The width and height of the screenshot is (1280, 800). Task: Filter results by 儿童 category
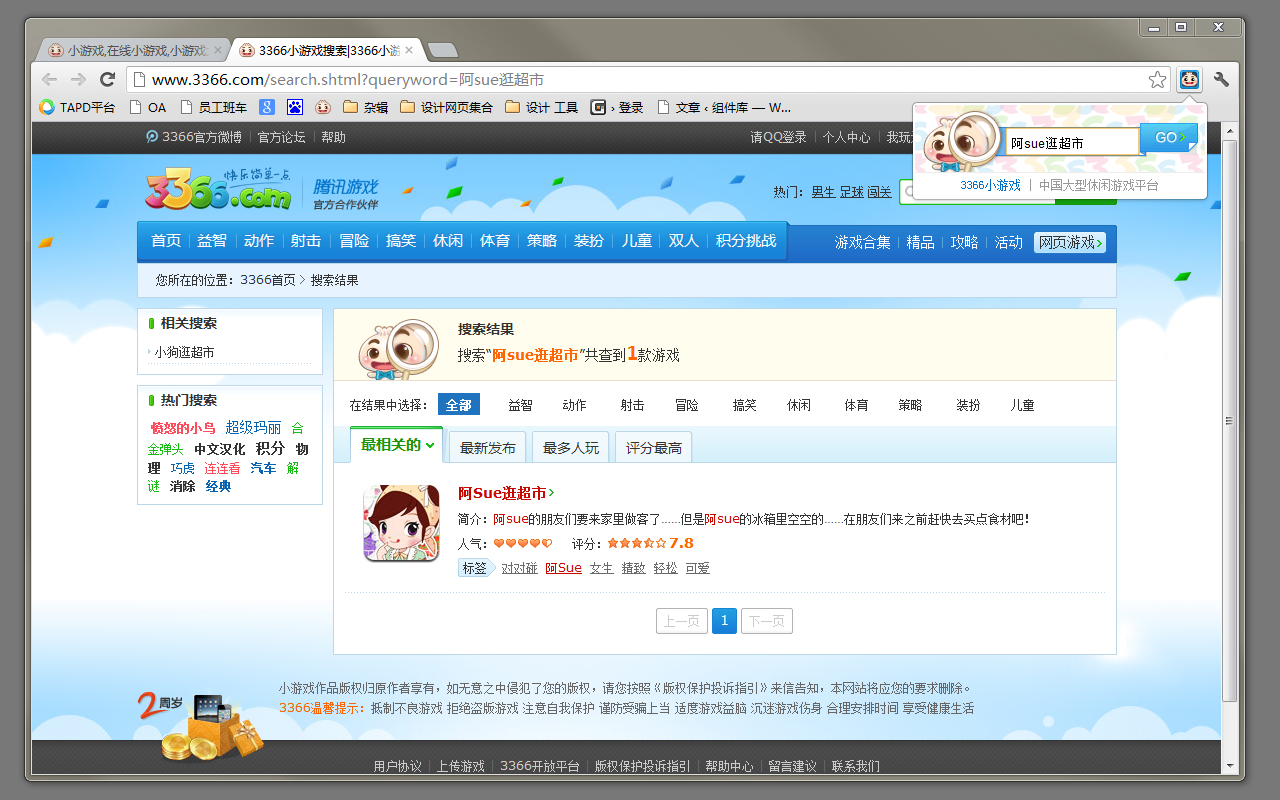(x=1022, y=405)
